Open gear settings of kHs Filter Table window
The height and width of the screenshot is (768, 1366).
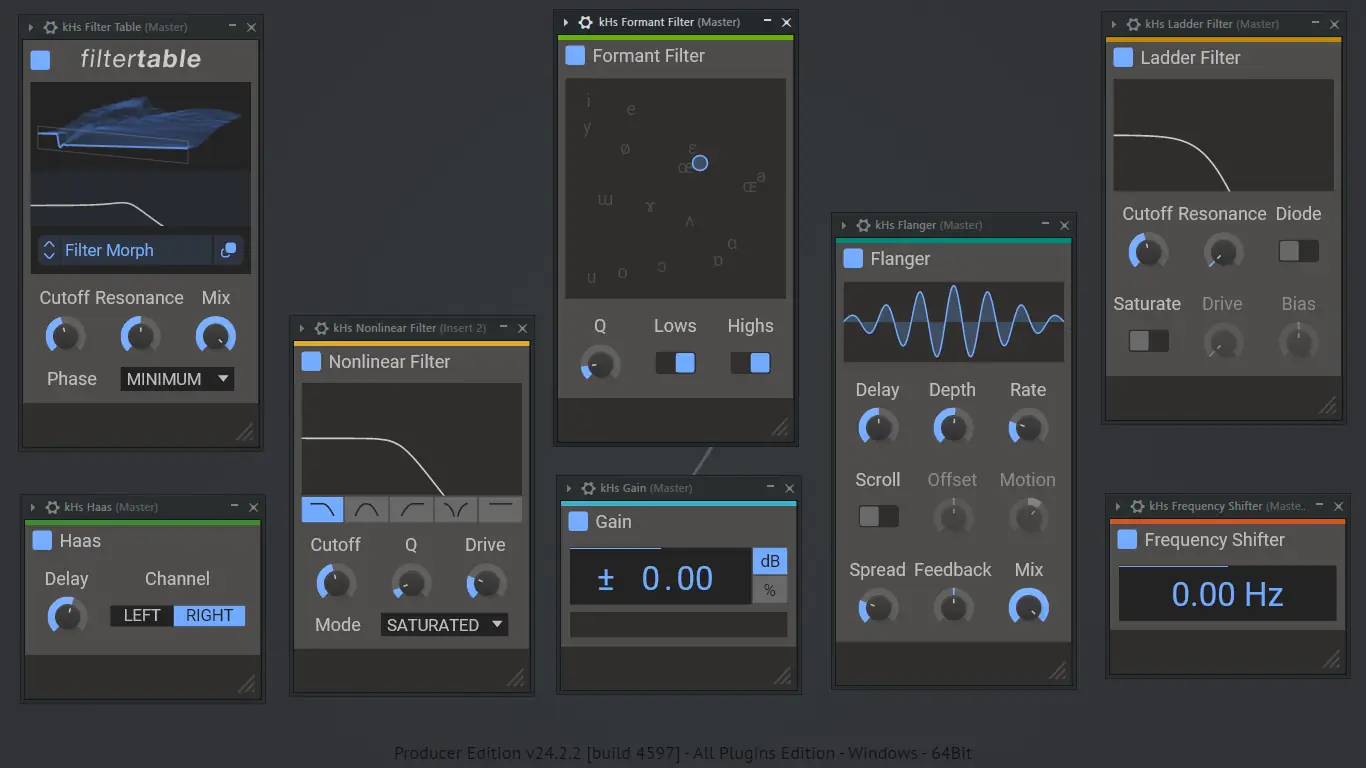point(51,27)
